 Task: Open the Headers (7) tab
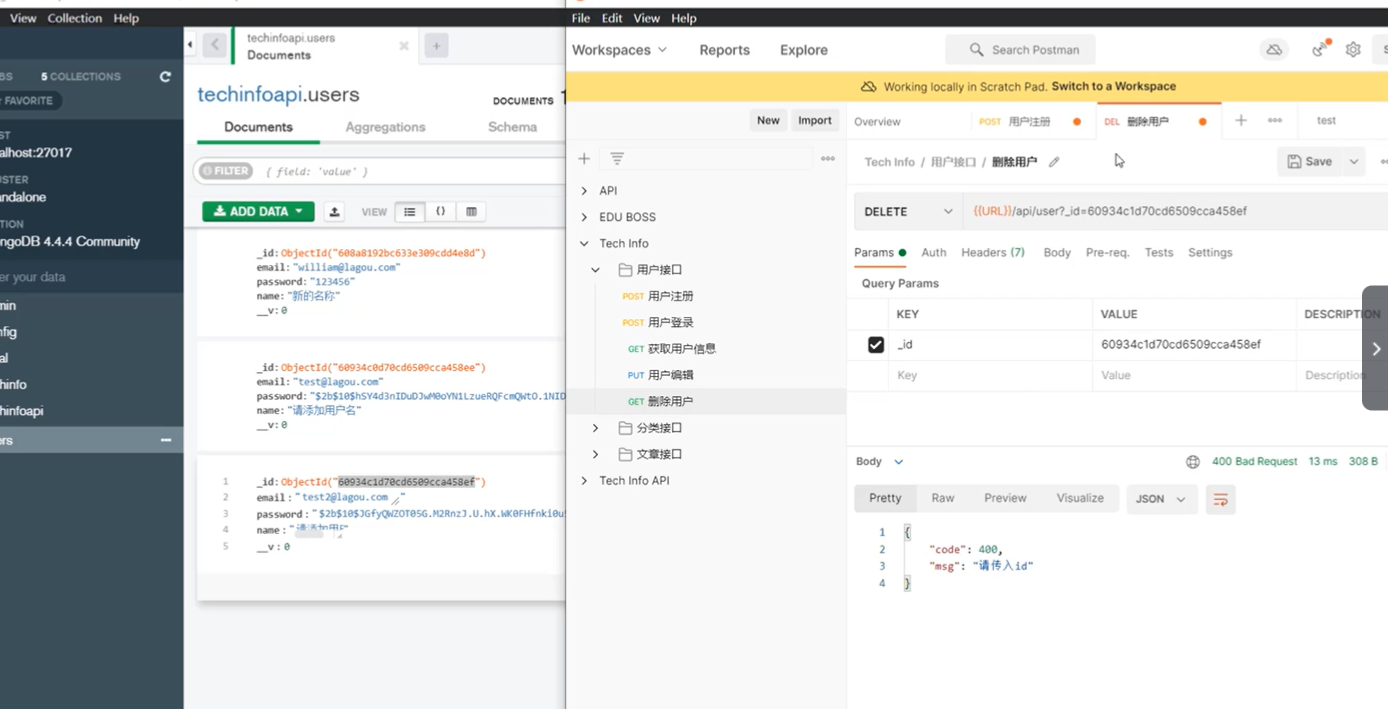[x=993, y=253]
